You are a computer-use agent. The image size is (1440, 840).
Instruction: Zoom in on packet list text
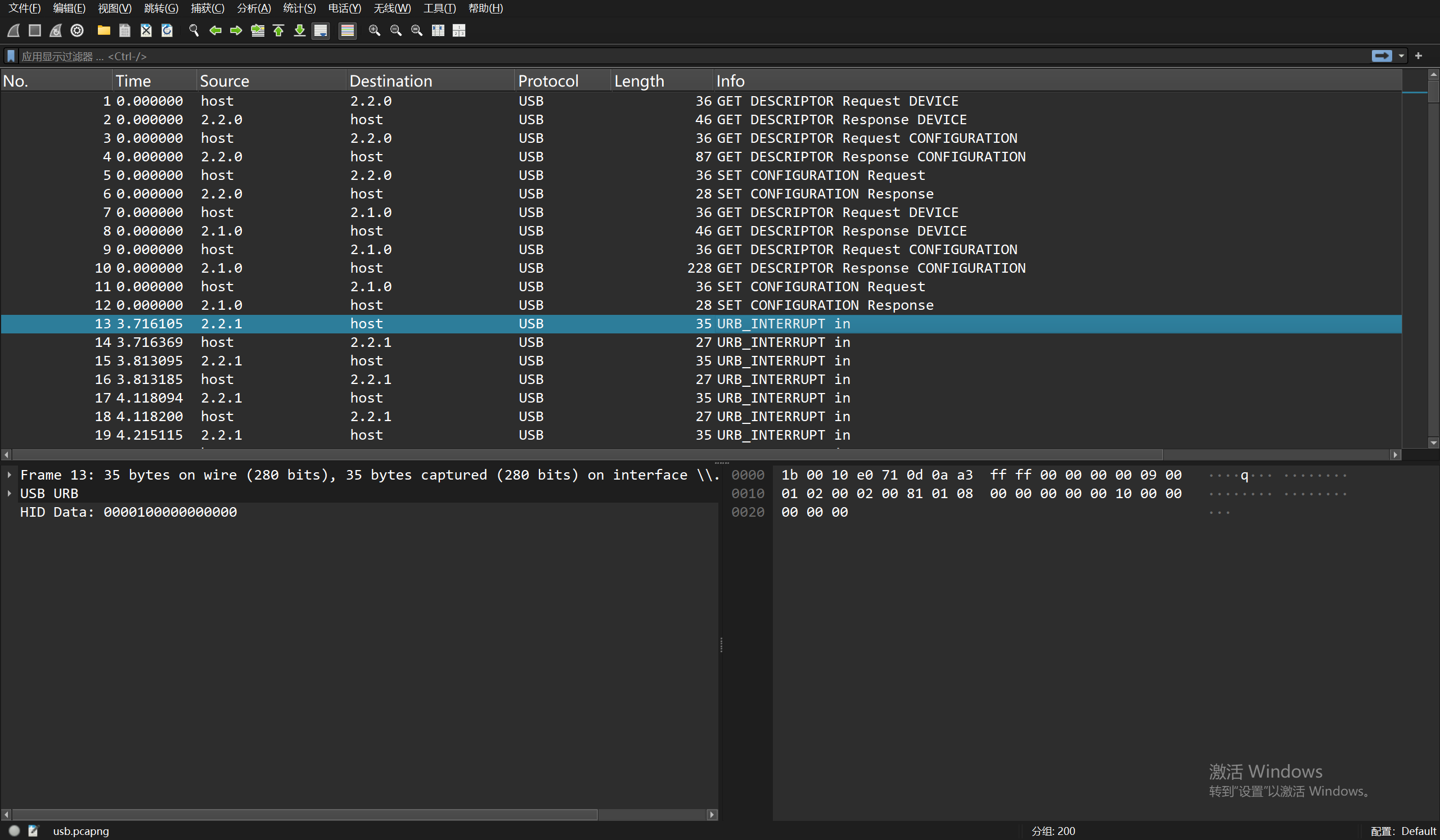(374, 30)
